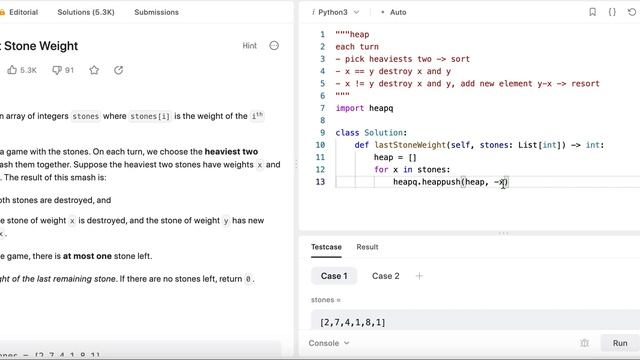This screenshot has height=360, width=640.
Task: Dislike the problem with thumbs-down icon
Action: click(57, 70)
